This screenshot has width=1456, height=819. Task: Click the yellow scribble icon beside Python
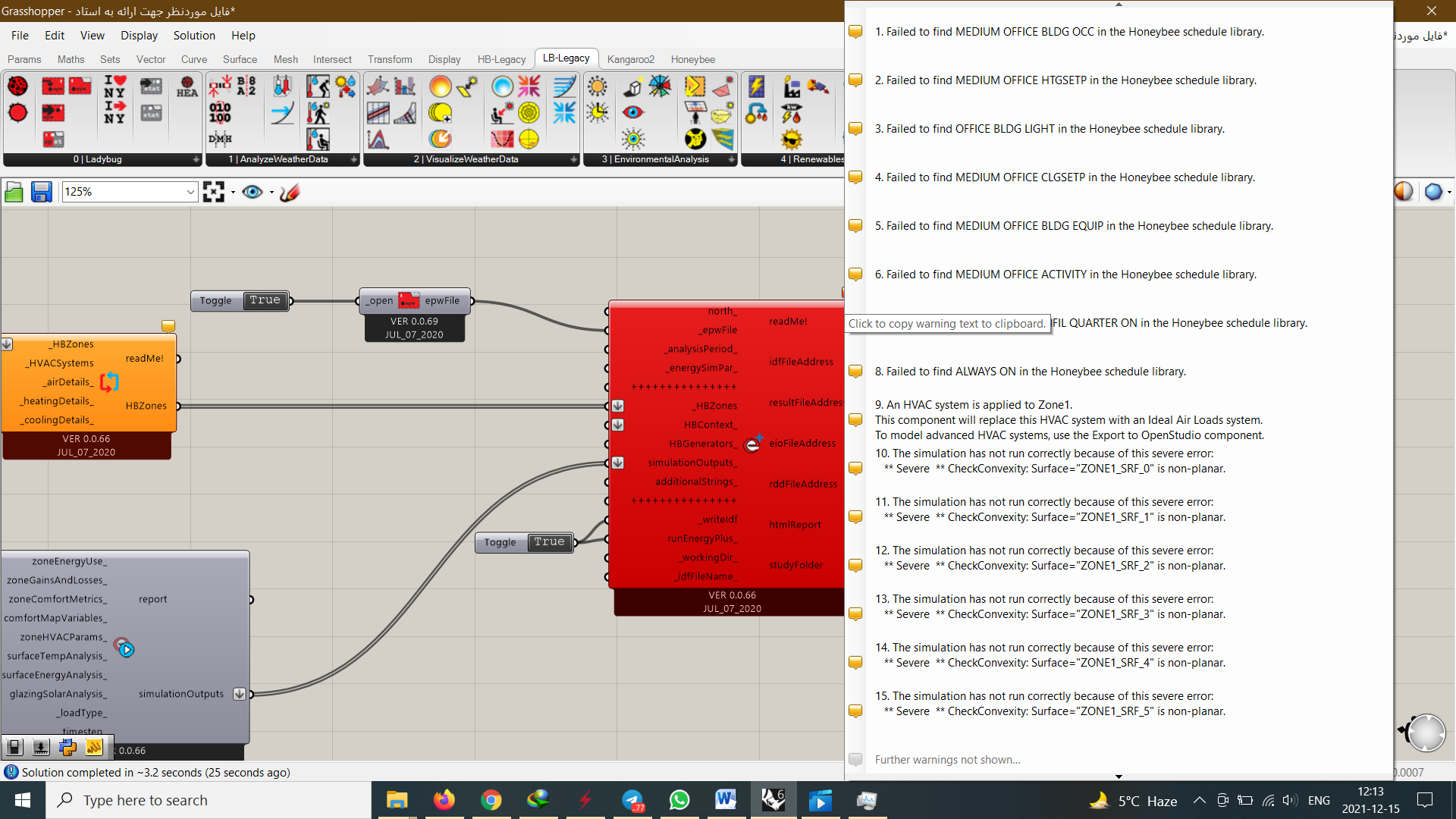tap(94, 748)
